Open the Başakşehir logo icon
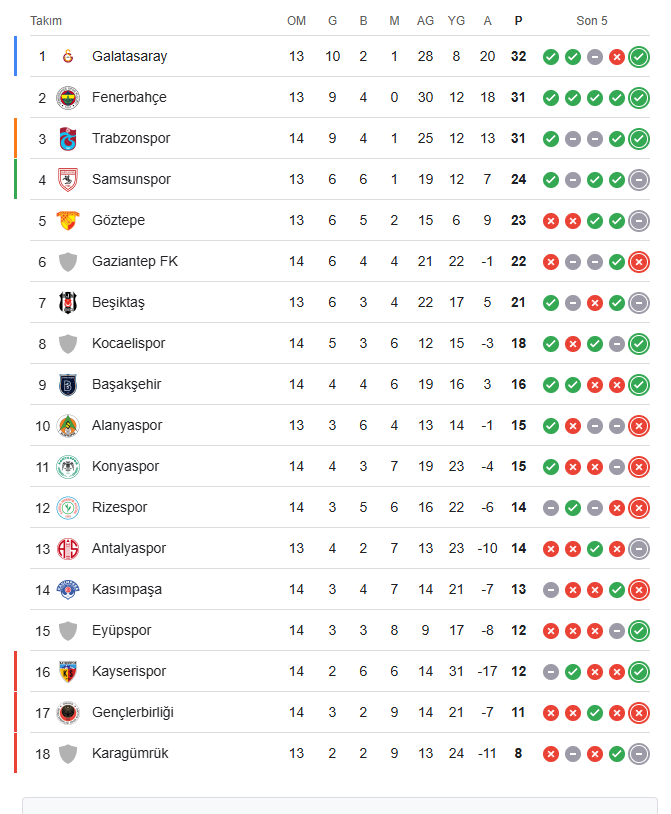 (68, 385)
